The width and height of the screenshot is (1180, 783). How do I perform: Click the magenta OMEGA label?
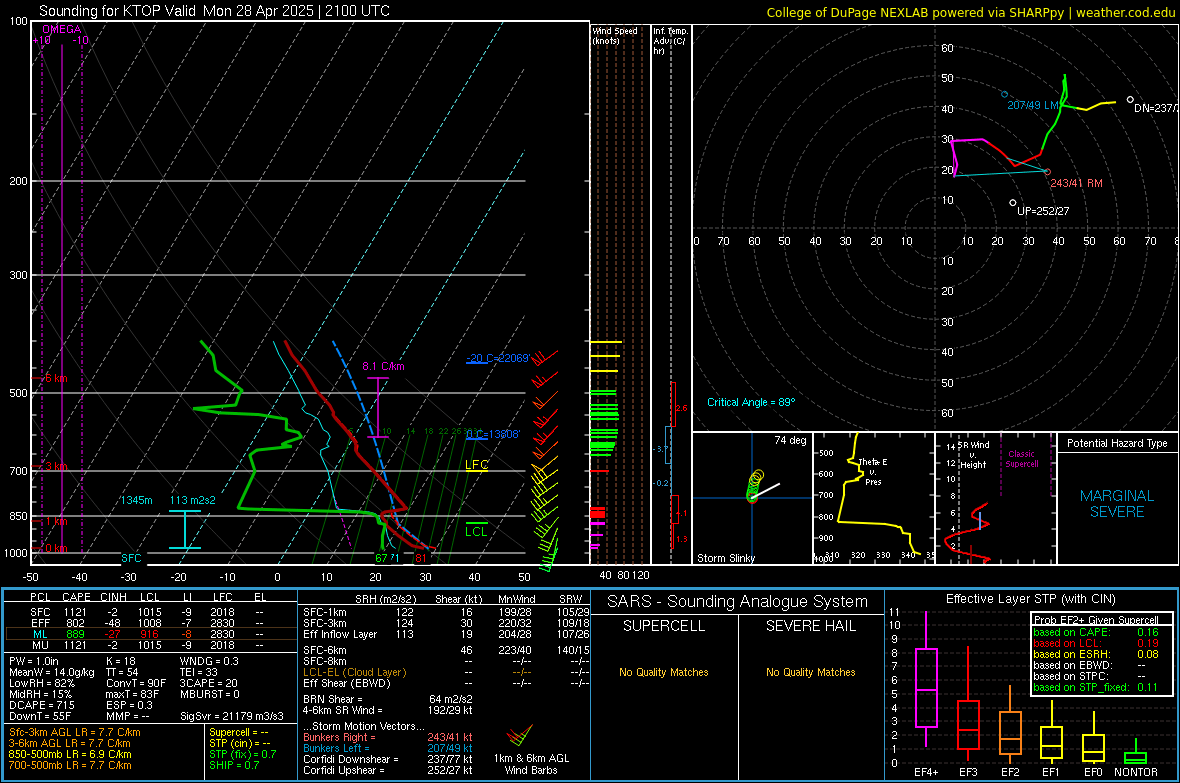coord(62,29)
